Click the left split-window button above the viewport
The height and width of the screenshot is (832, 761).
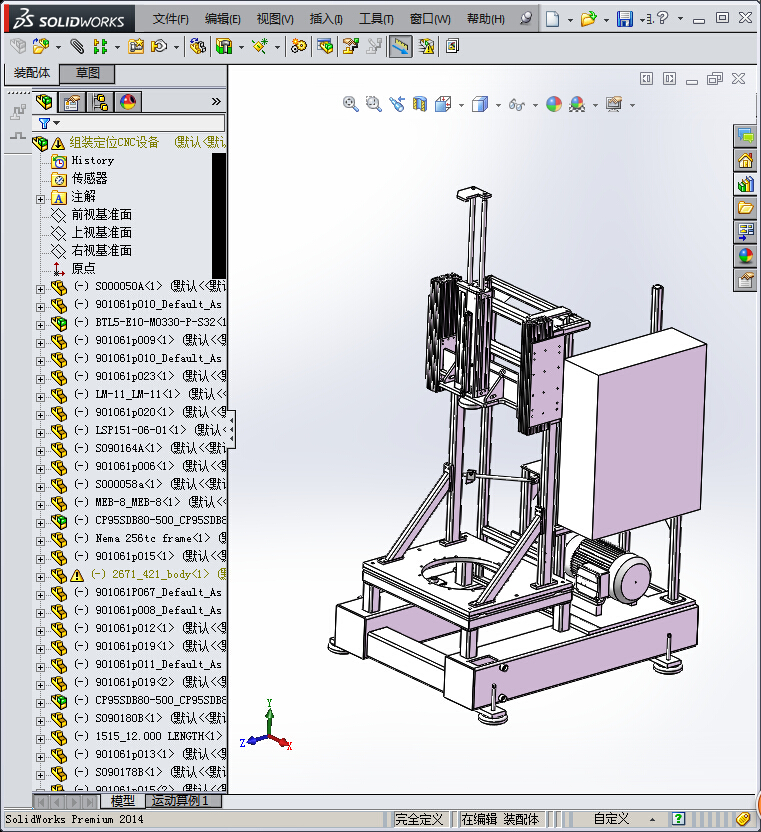(646, 79)
